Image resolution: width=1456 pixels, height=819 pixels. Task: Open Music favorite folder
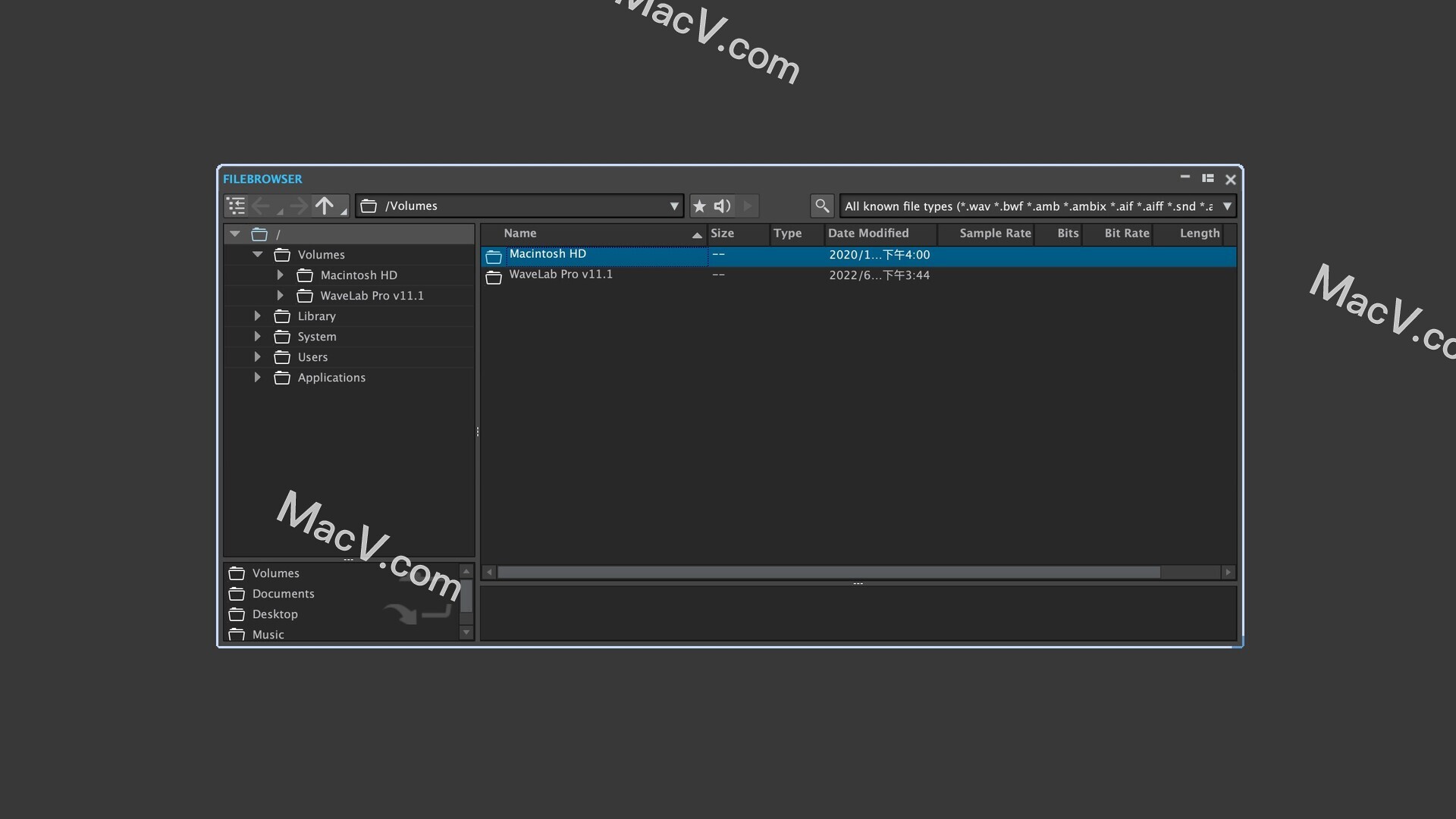[268, 635]
